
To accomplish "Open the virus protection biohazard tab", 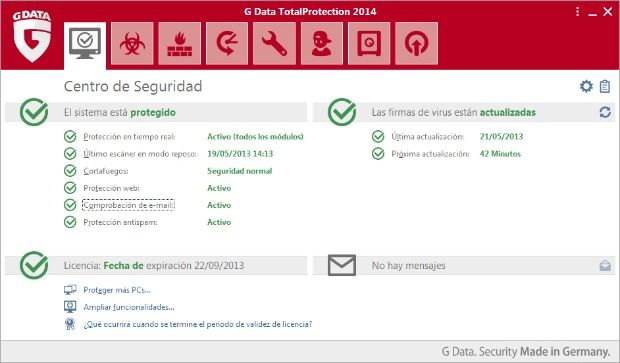I will pyautogui.click(x=132, y=43).
